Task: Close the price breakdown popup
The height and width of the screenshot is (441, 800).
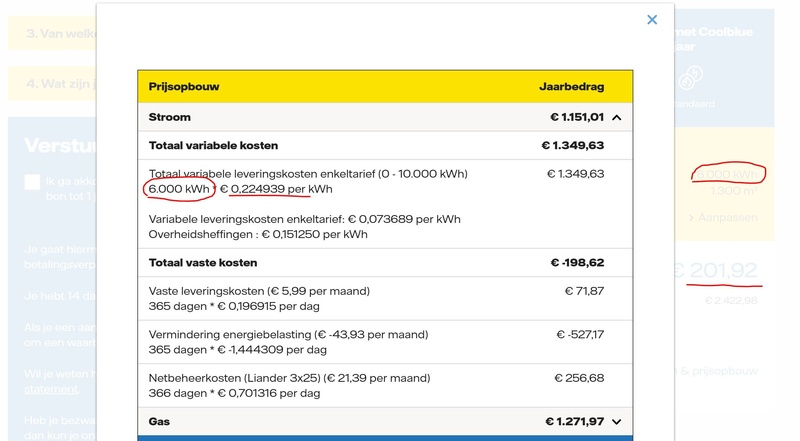Action: 652,19
